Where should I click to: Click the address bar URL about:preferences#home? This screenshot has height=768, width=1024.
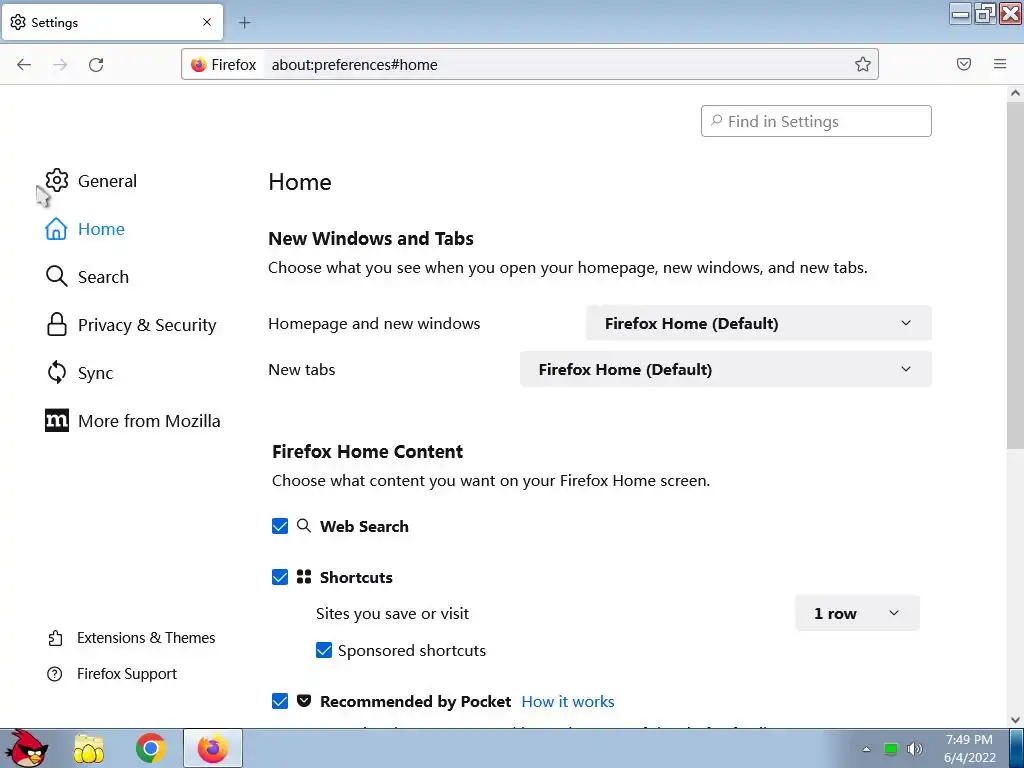(355, 65)
